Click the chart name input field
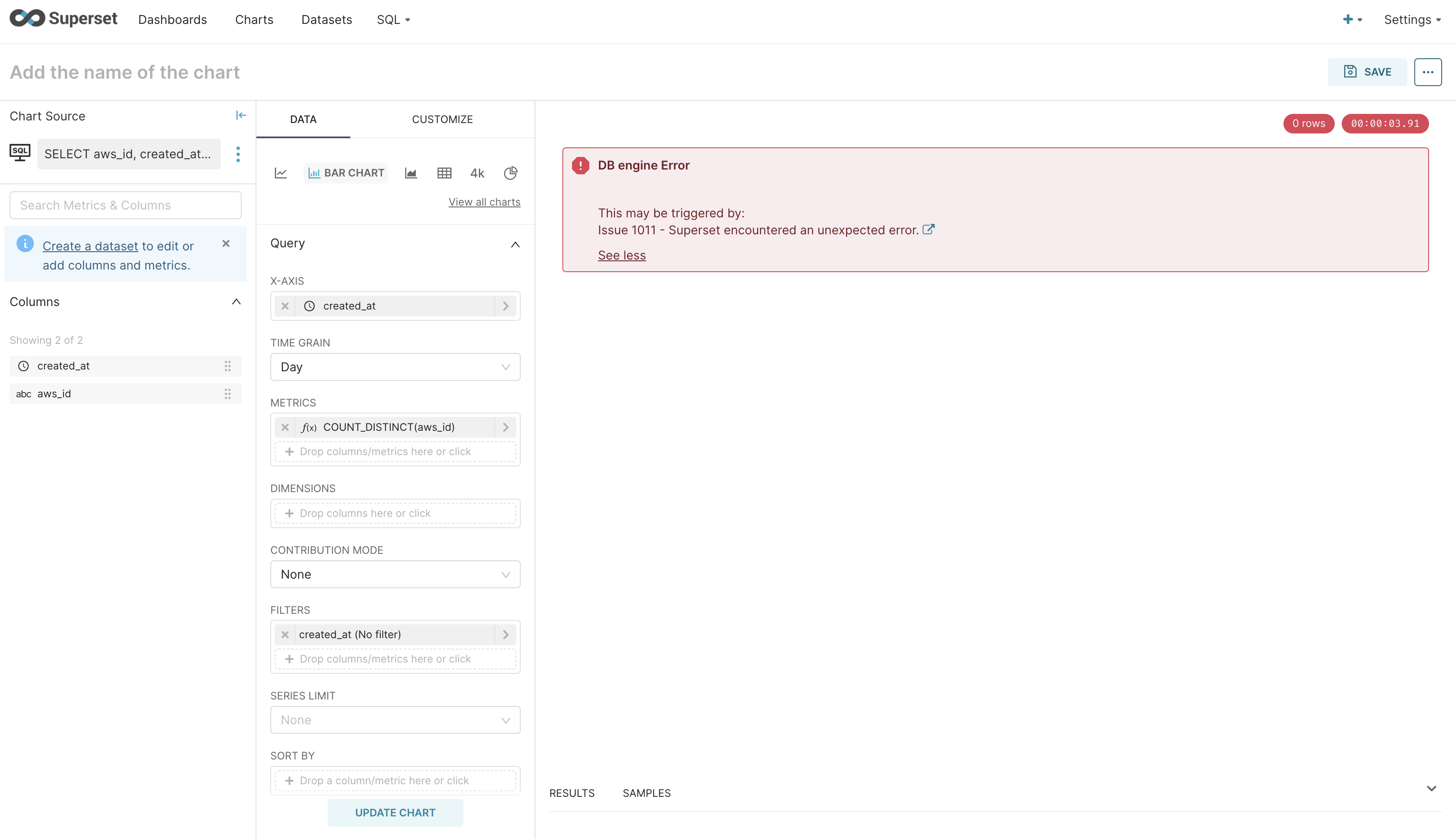The height and width of the screenshot is (839, 1456). point(124,71)
